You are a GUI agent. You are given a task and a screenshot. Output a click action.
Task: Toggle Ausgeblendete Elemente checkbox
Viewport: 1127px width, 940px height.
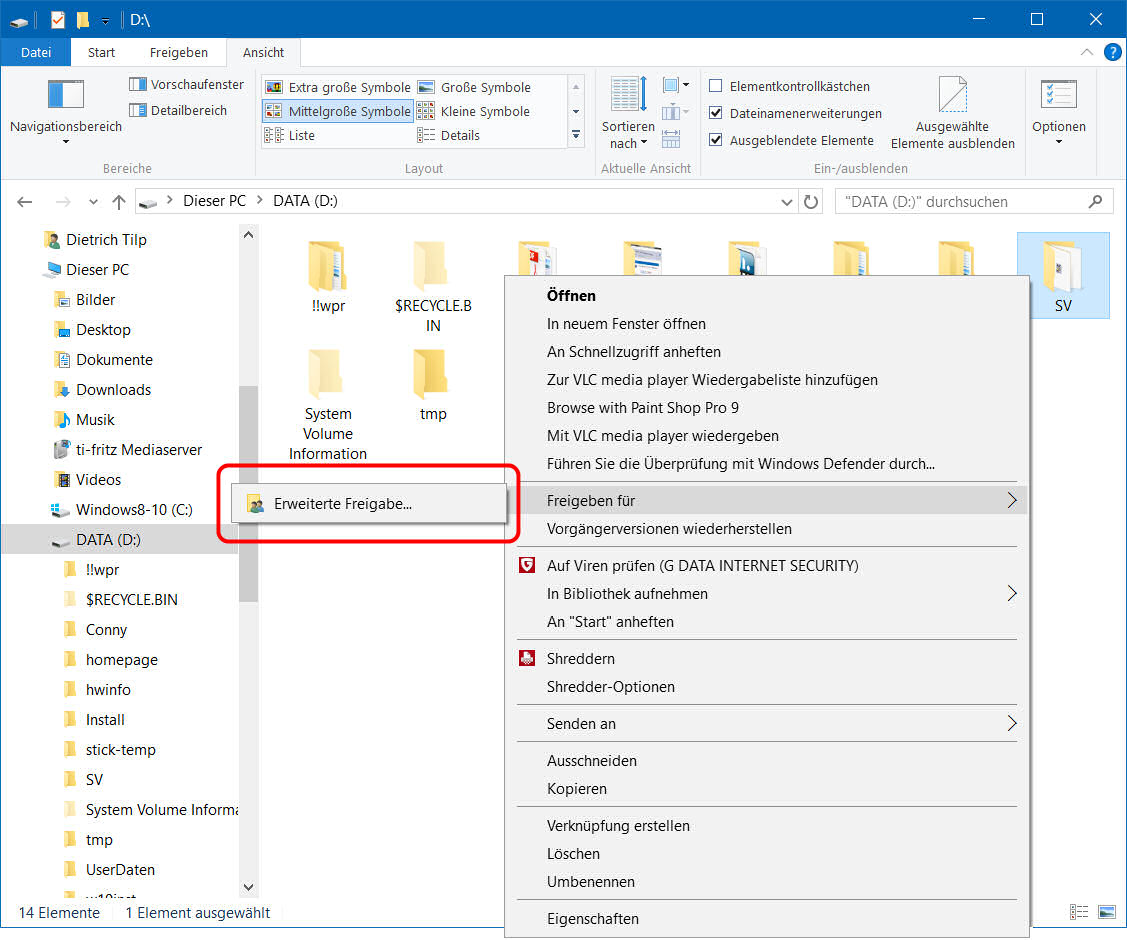point(716,141)
